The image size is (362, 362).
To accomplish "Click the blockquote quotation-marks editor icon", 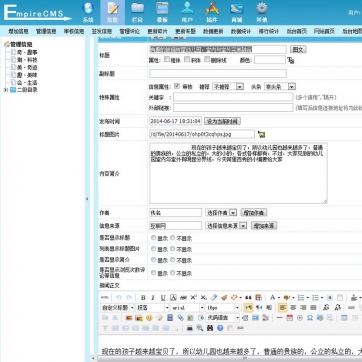I will click(x=248, y=298).
